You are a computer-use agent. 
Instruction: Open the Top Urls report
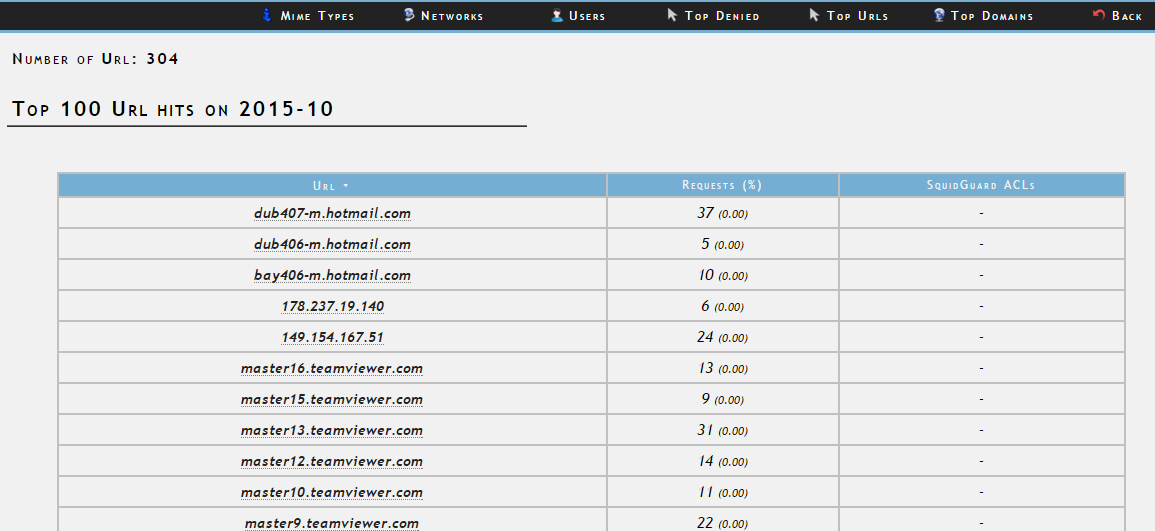coord(857,15)
